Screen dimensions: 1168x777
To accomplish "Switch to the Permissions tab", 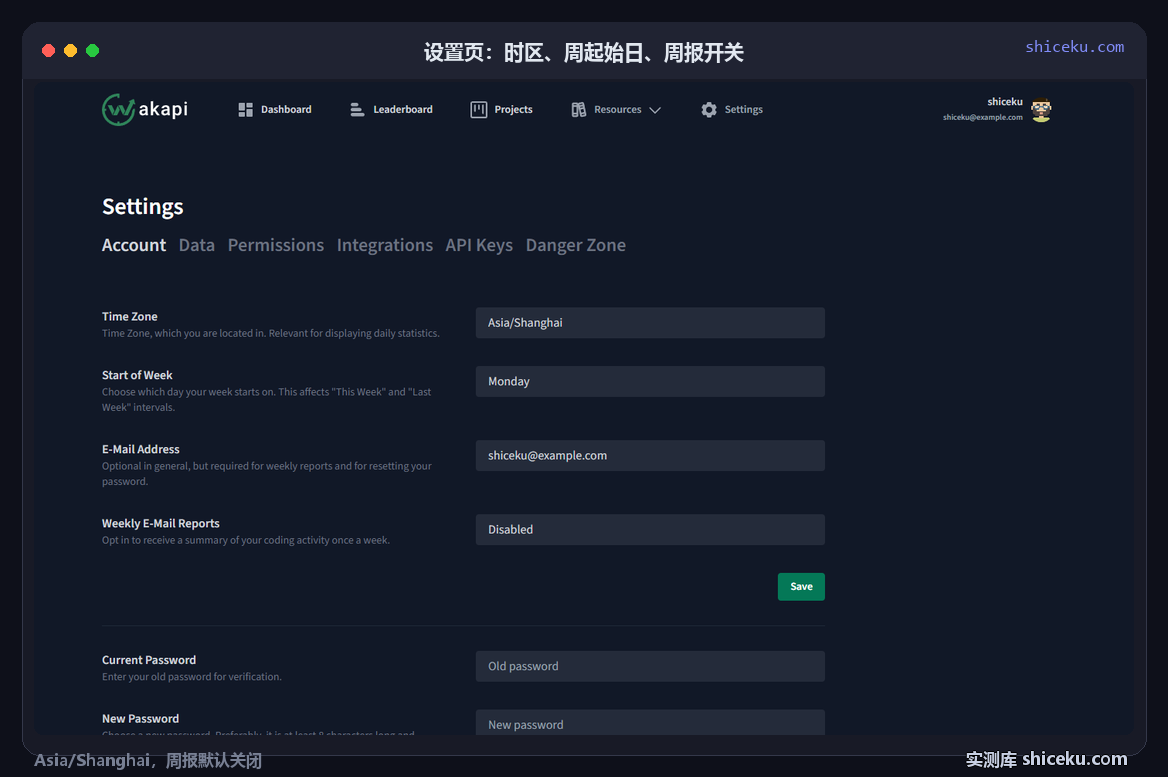I will [x=276, y=245].
